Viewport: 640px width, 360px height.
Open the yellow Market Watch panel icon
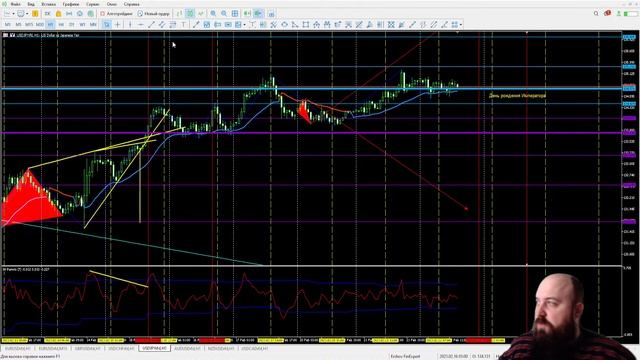click(35, 14)
